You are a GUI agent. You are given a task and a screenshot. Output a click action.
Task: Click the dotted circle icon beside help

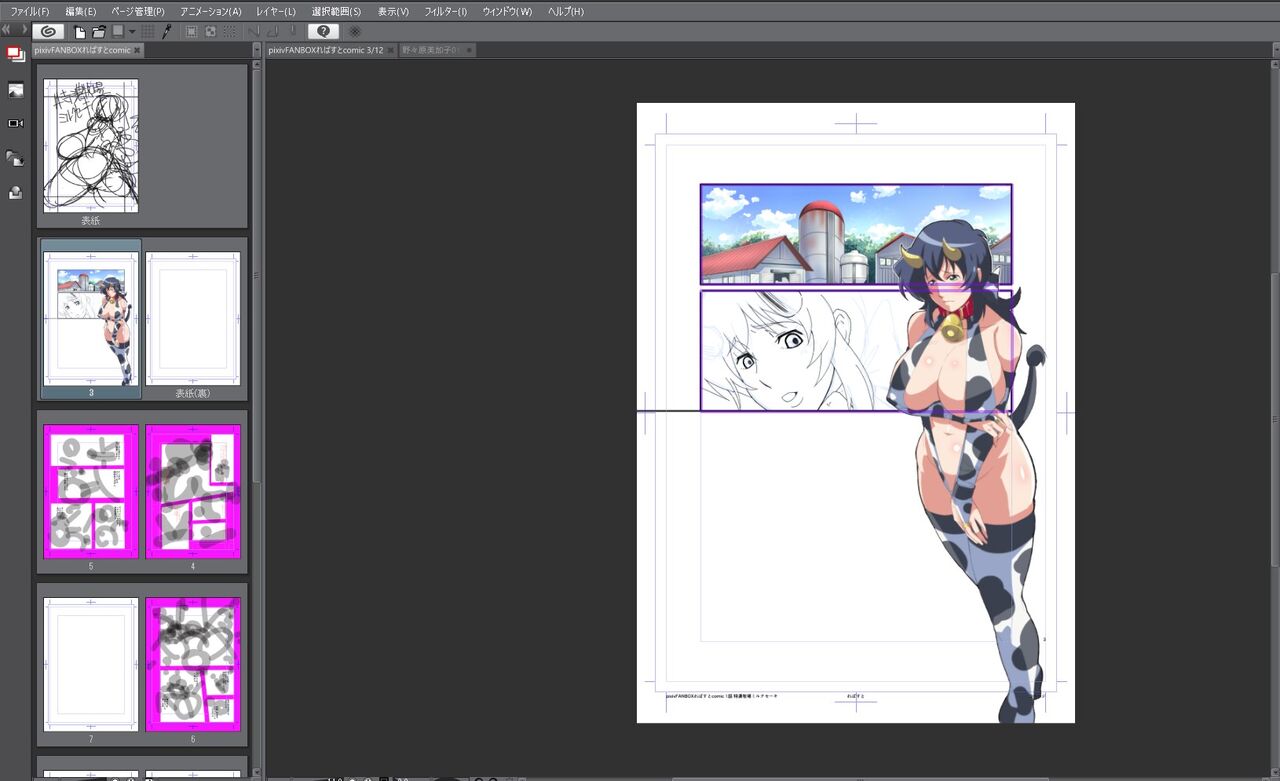[x=354, y=31]
